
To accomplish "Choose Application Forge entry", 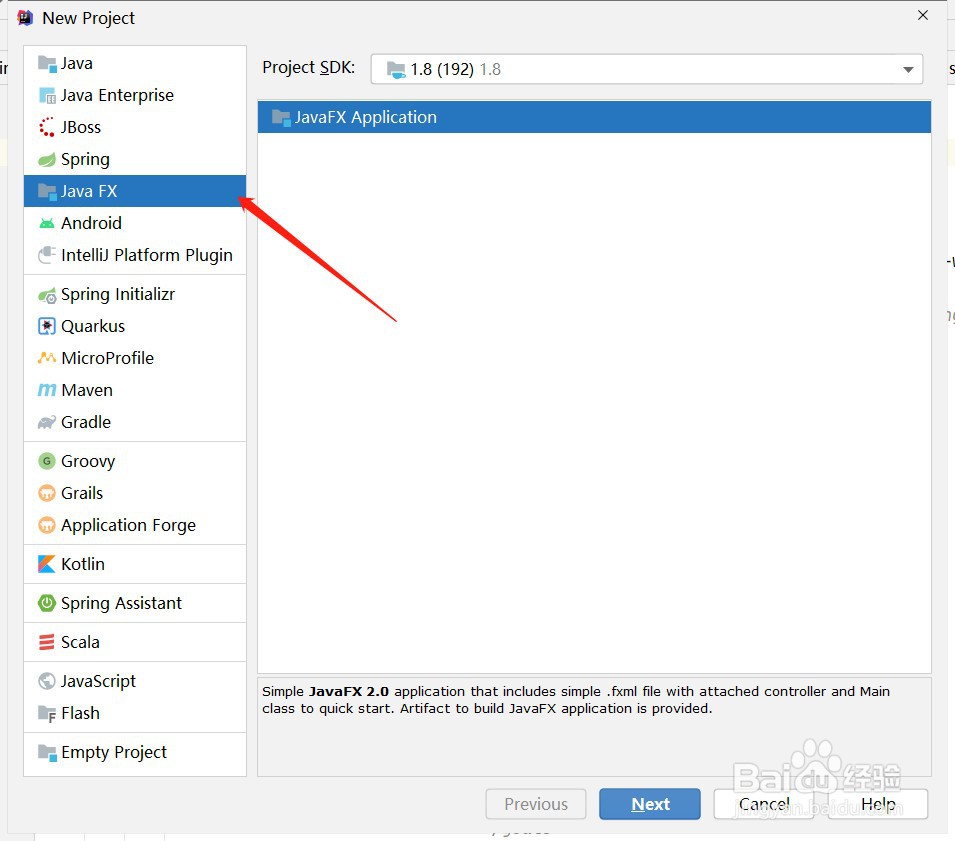I will [135, 525].
